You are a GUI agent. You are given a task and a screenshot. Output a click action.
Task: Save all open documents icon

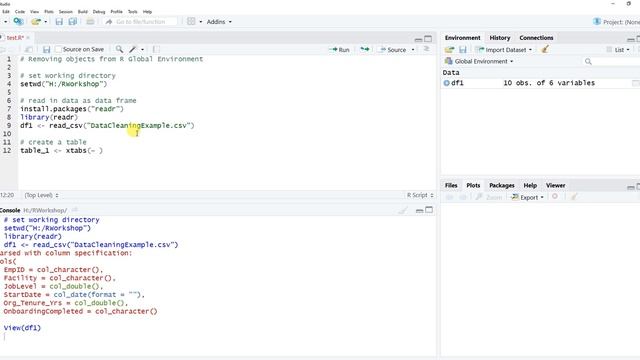tap(73, 22)
